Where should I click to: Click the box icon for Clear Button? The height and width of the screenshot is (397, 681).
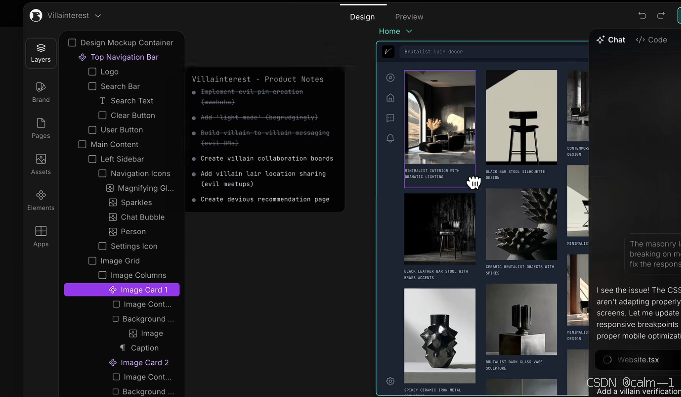(x=102, y=116)
